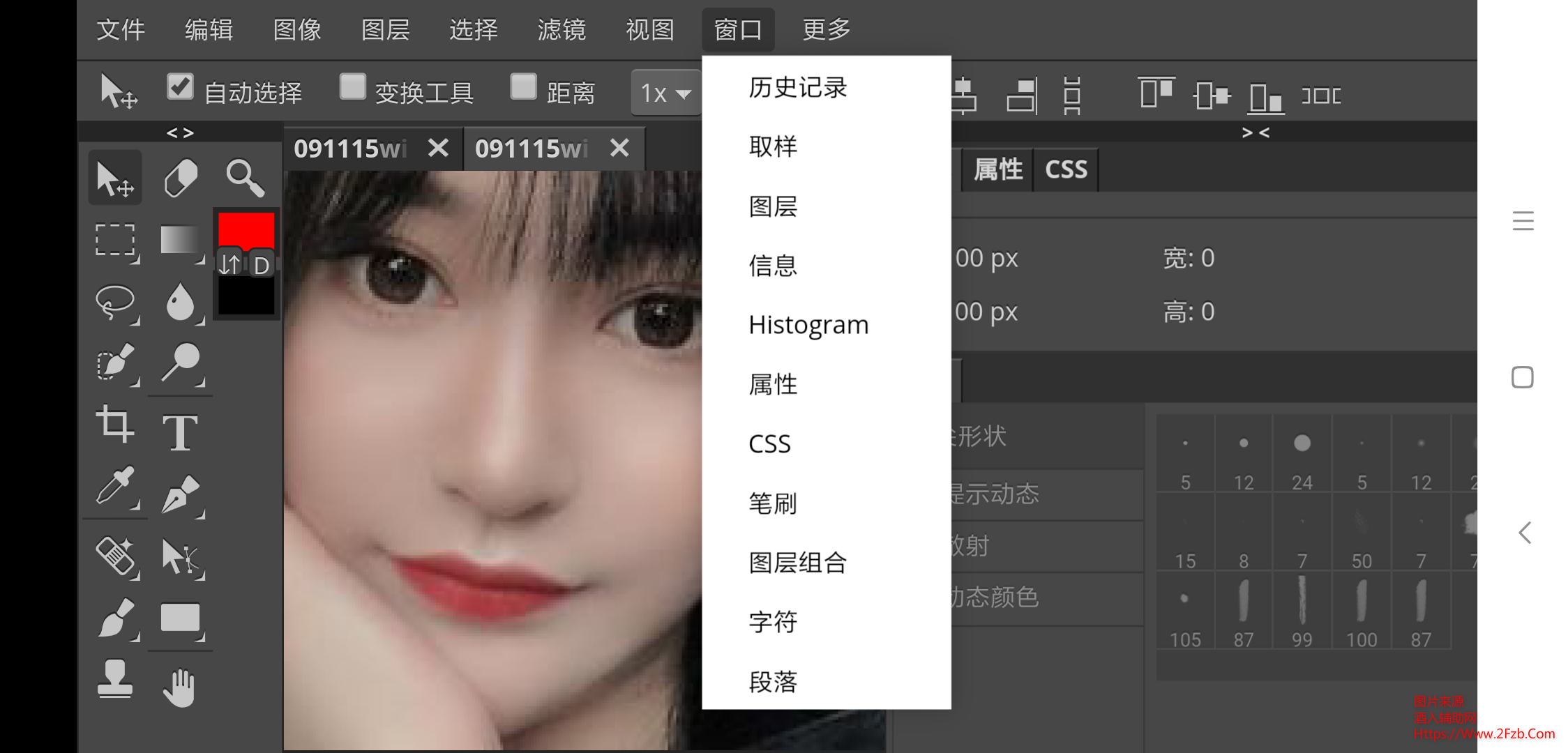Choose Histogram from the window menu
Viewport: 1568px width, 753px height.
tap(827, 325)
